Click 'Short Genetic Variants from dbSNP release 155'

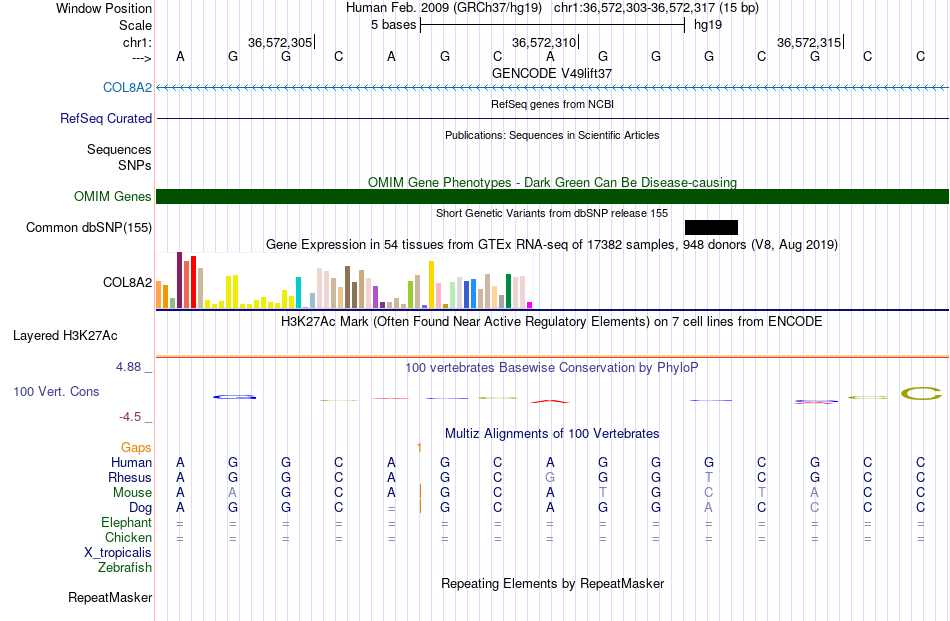[552, 213]
